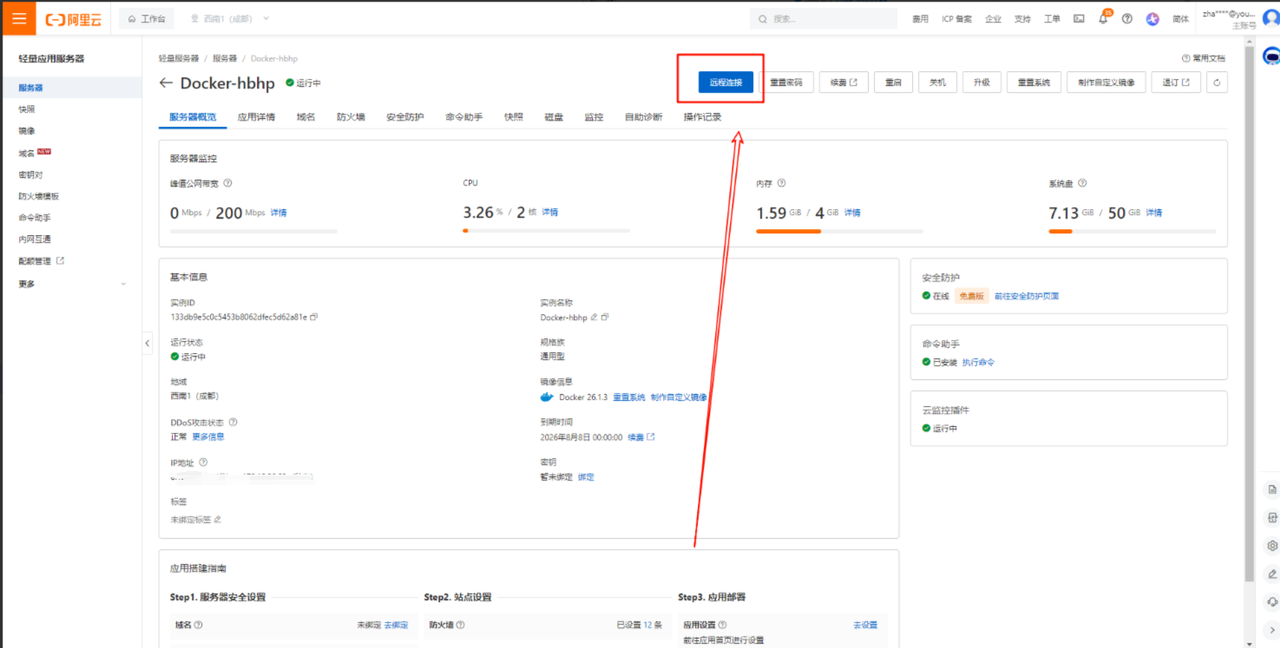Viewport: 1280px width, 648px height.
Task: Copy the instance ID using copy icon
Action: (x=314, y=317)
